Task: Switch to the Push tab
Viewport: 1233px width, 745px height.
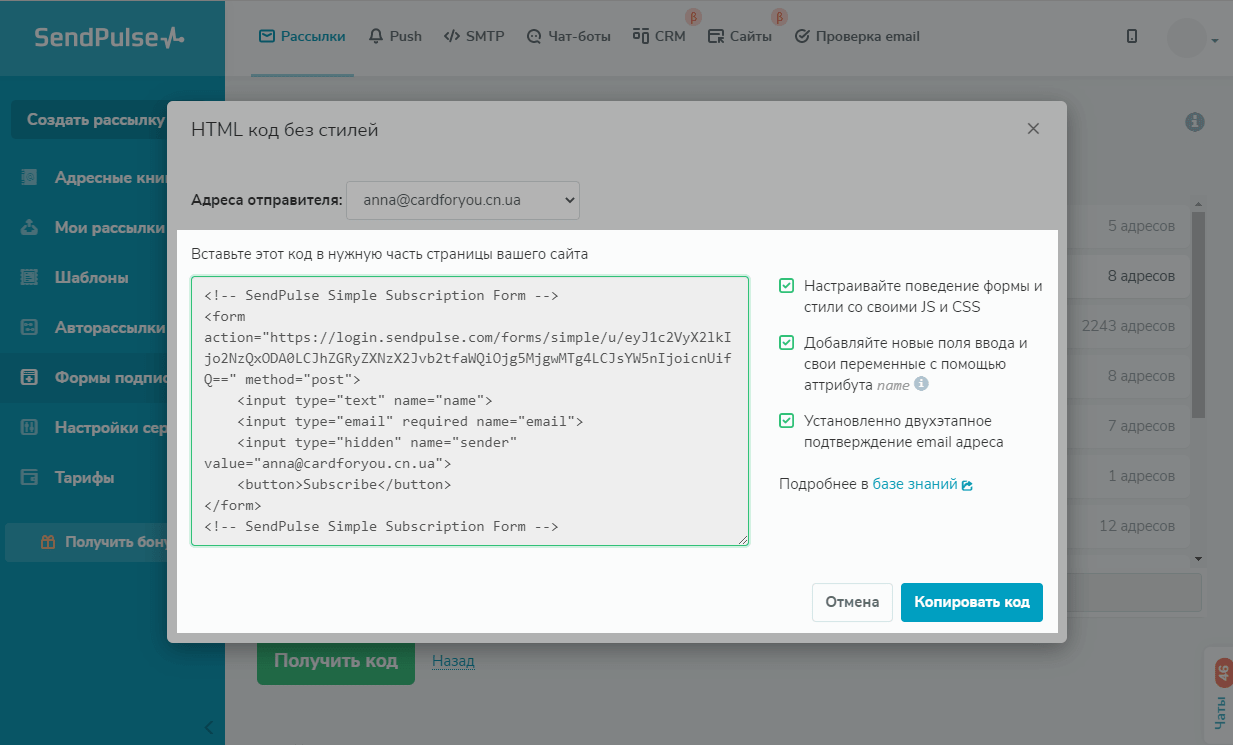Action: [395, 36]
